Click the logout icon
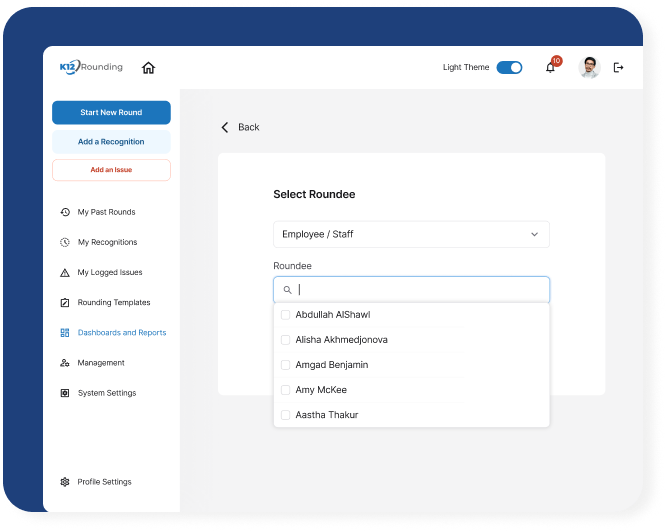Screen dimensions: 666x531 [618, 68]
